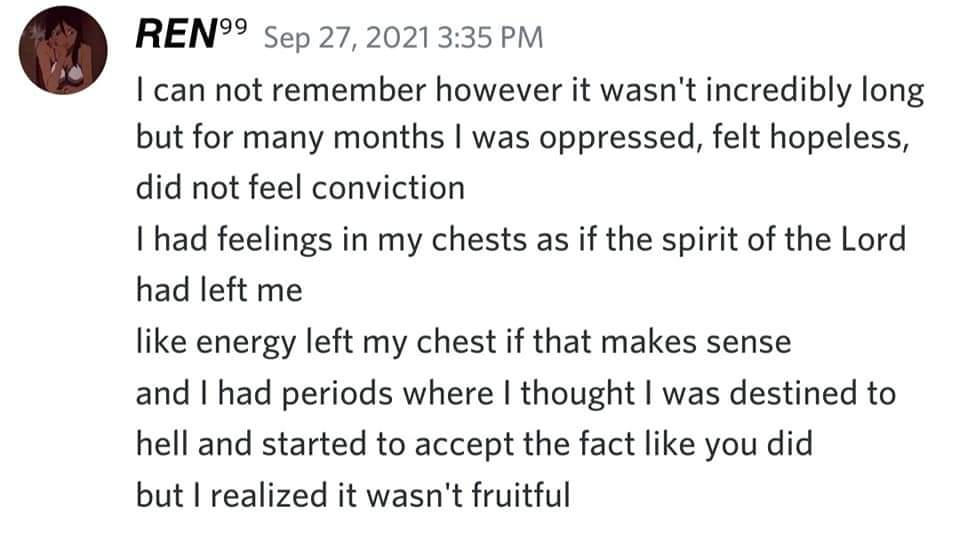
Task: Click the line starting "I had feelings in"
Action: click(x=520, y=241)
